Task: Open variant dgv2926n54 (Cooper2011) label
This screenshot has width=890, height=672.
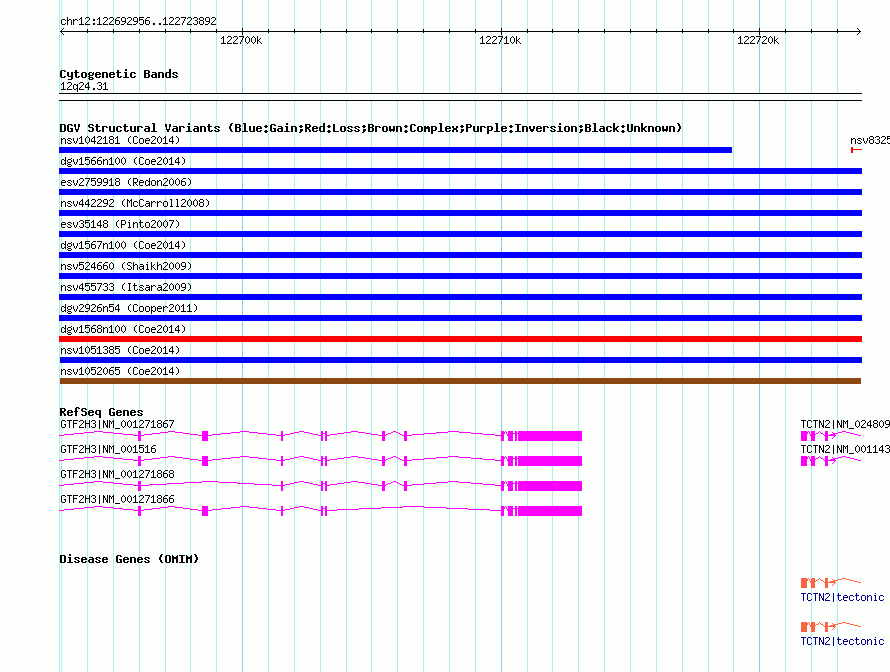Action: point(129,308)
